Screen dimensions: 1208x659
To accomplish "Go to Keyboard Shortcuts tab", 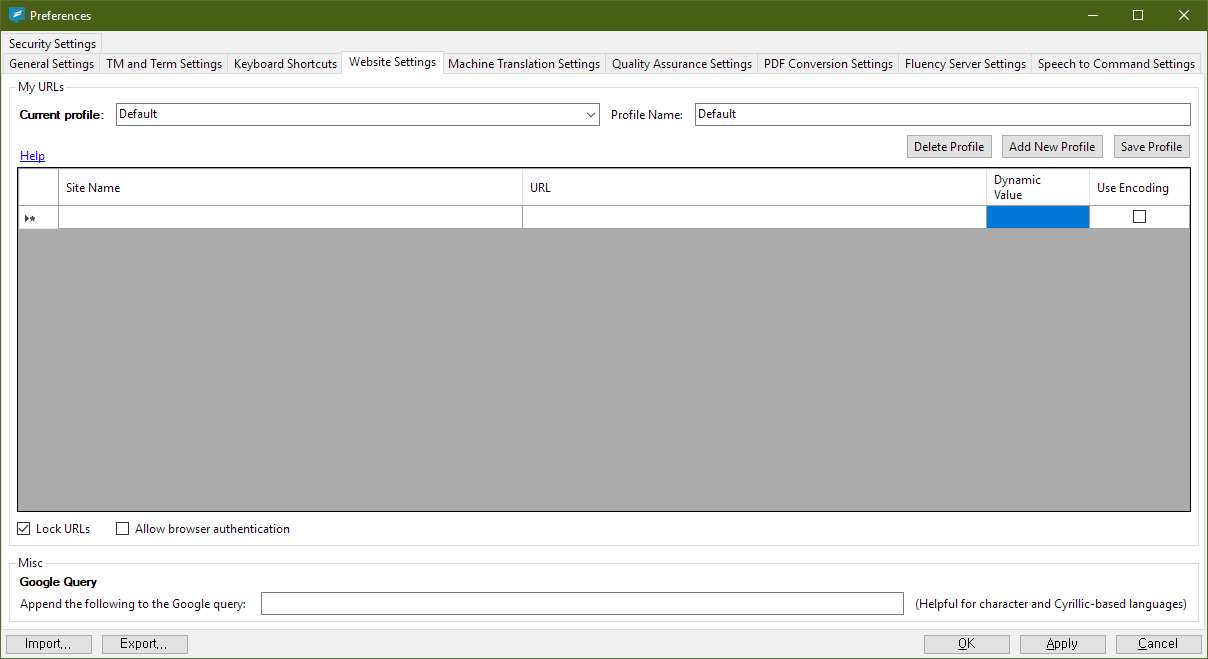I will tap(285, 64).
